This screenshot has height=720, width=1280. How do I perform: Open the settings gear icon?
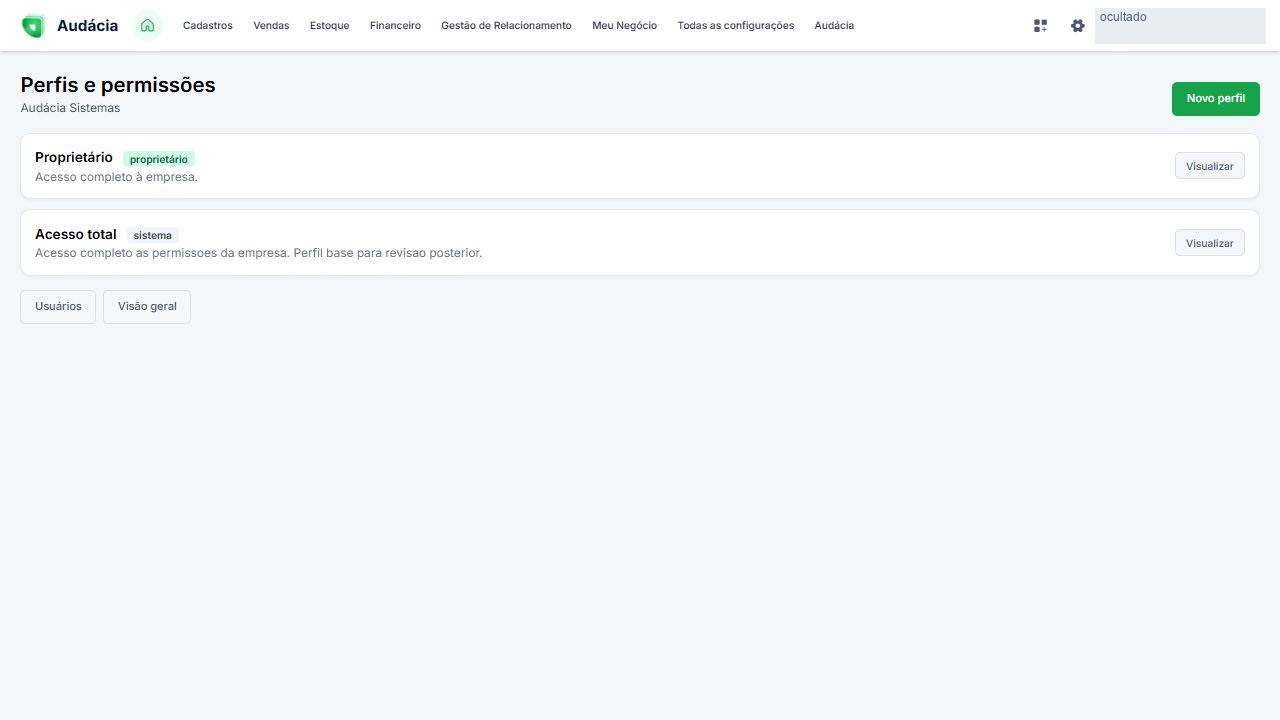tap(1077, 26)
